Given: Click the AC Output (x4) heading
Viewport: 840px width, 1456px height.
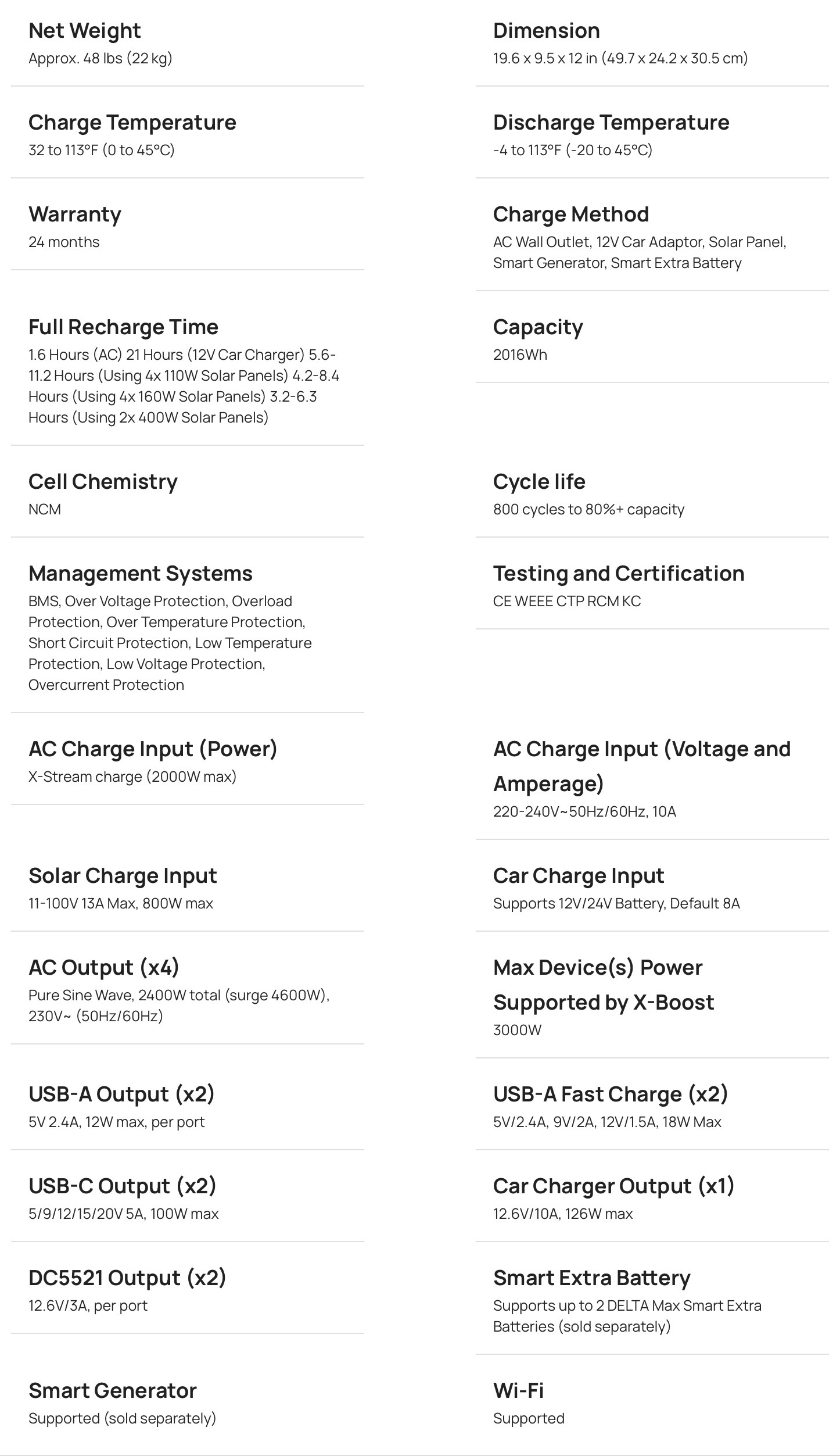Looking at the screenshot, I should click(x=104, y=968).
